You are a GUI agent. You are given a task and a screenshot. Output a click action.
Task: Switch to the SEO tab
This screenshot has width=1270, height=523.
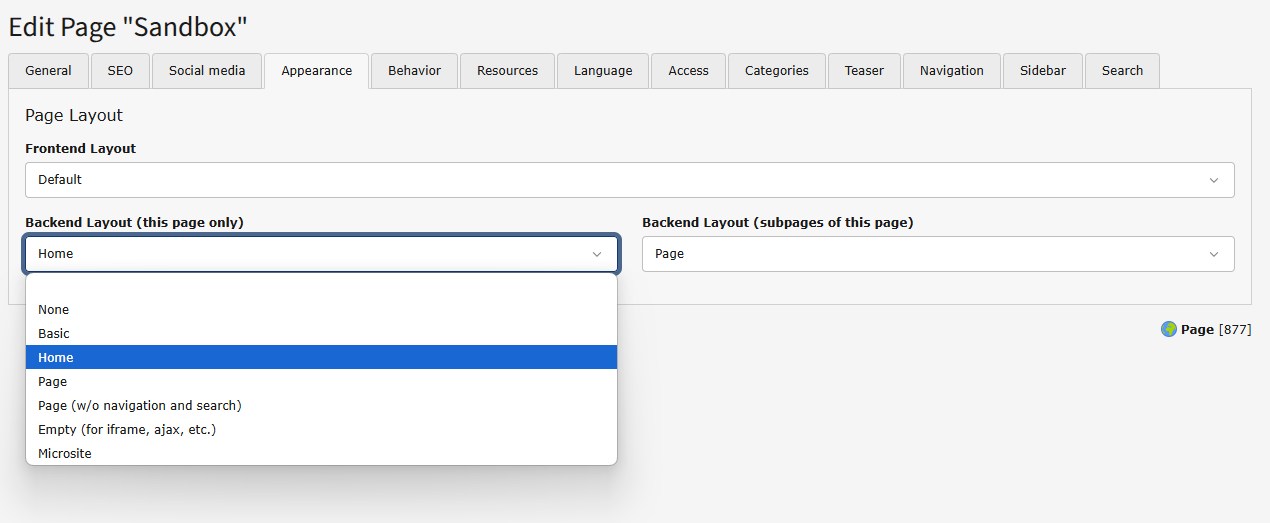coord(120,71)
